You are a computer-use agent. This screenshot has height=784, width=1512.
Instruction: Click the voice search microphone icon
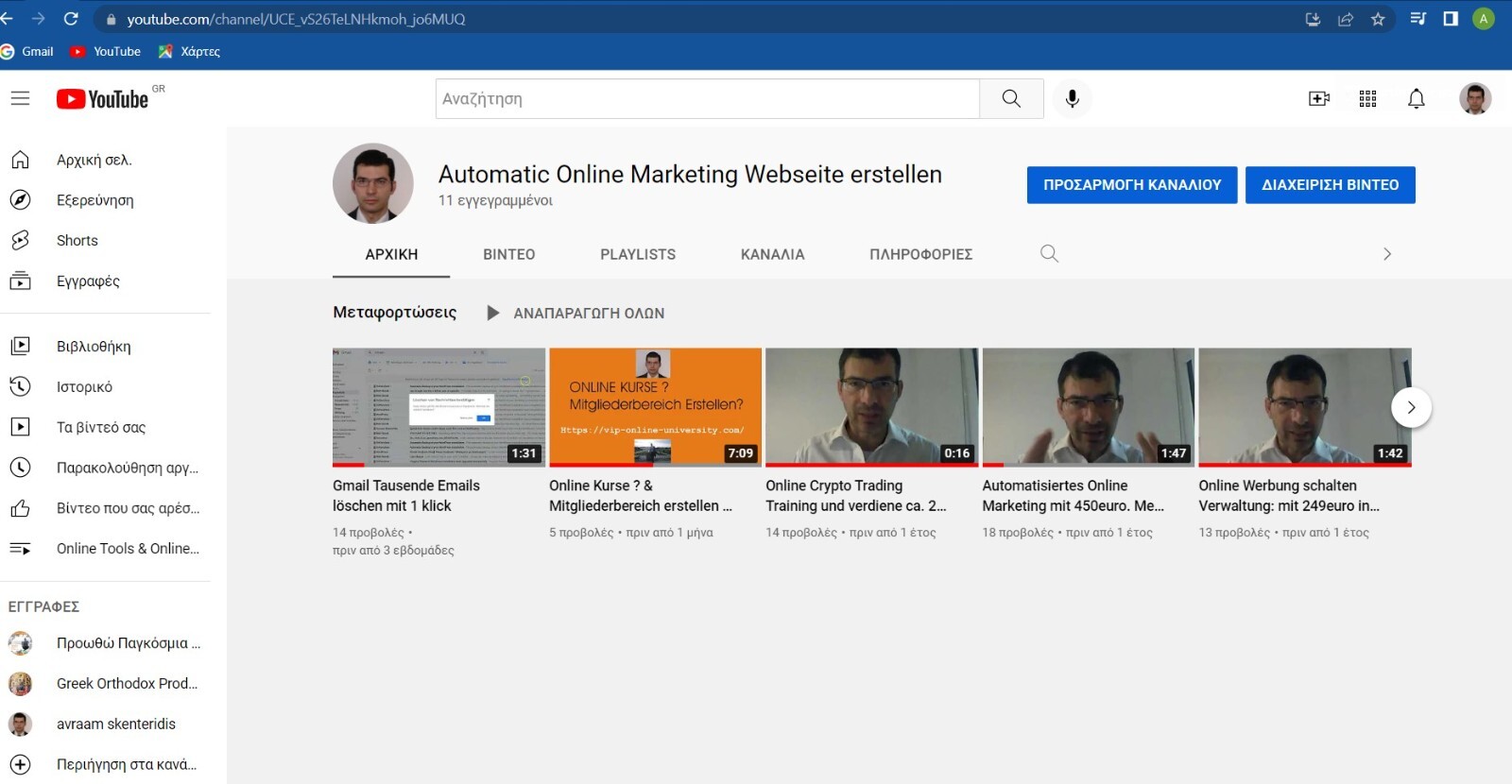tap(1072, 98)
